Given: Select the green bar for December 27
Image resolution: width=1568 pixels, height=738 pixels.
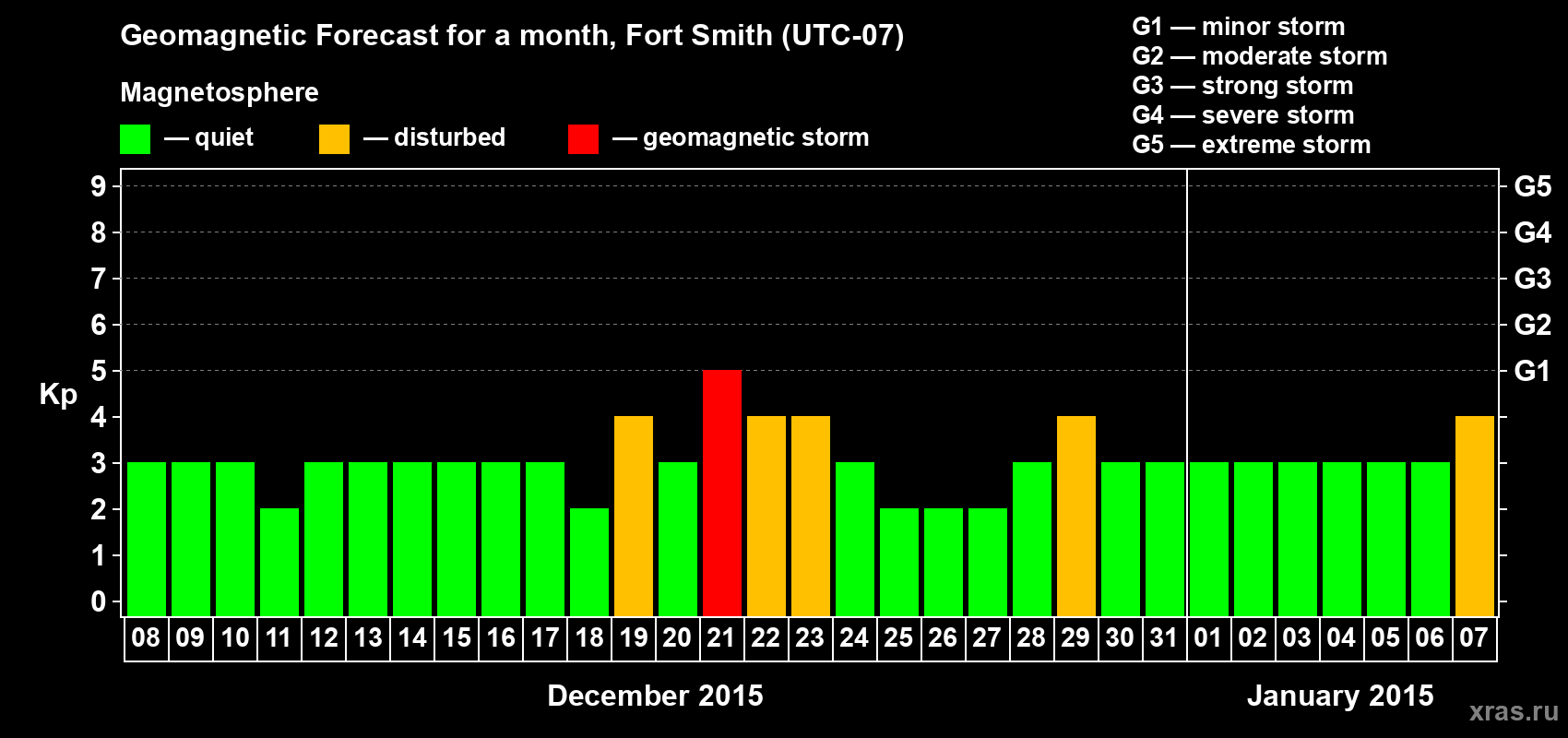Looking at the screenshot, I should click(988, 562).
